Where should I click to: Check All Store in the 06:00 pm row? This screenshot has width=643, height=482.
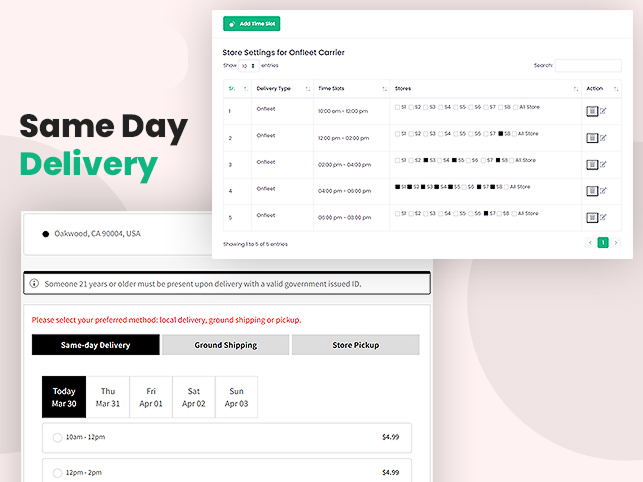[x=514, y=213]
